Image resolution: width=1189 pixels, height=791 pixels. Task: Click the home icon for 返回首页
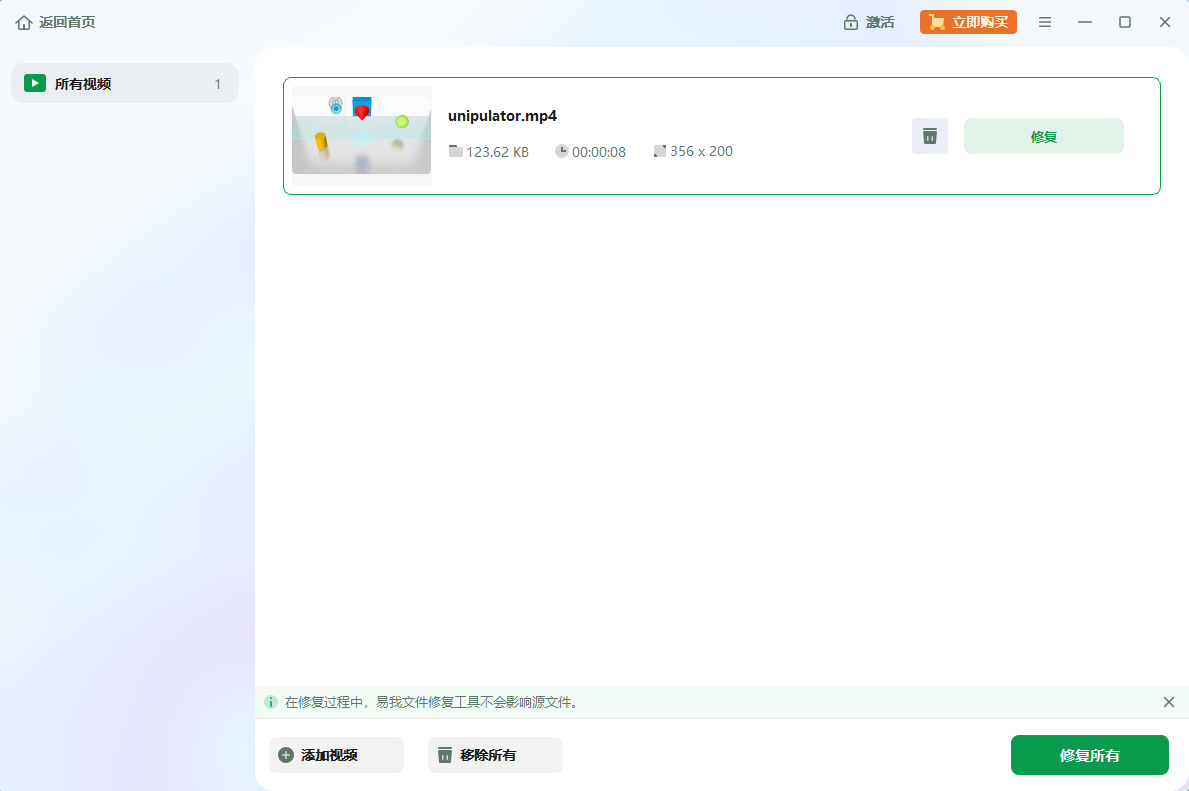tap(24, 22)
